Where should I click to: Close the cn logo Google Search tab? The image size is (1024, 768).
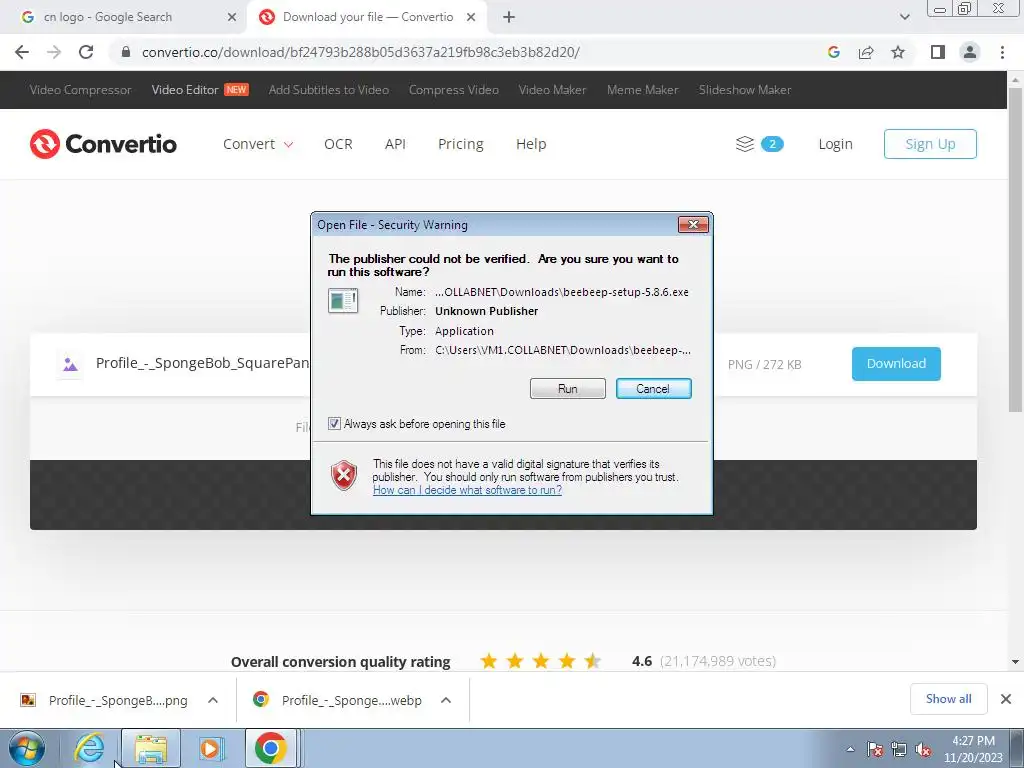(231, 17)
